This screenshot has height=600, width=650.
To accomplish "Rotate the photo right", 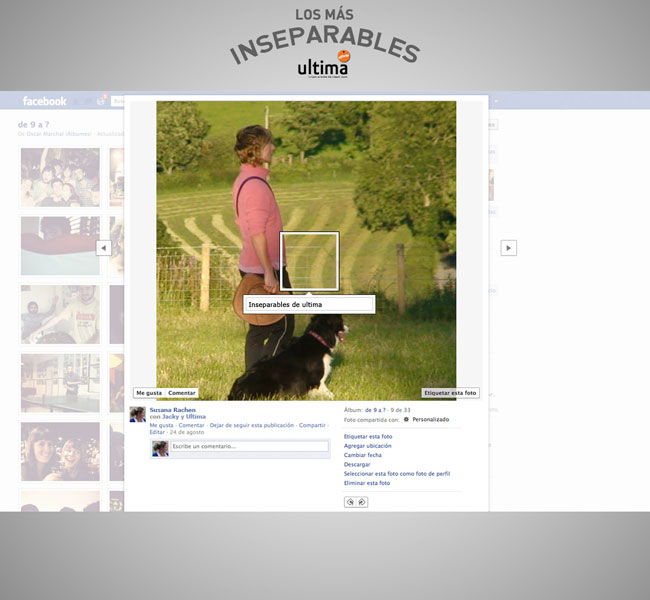I will [x=362, y=502].
